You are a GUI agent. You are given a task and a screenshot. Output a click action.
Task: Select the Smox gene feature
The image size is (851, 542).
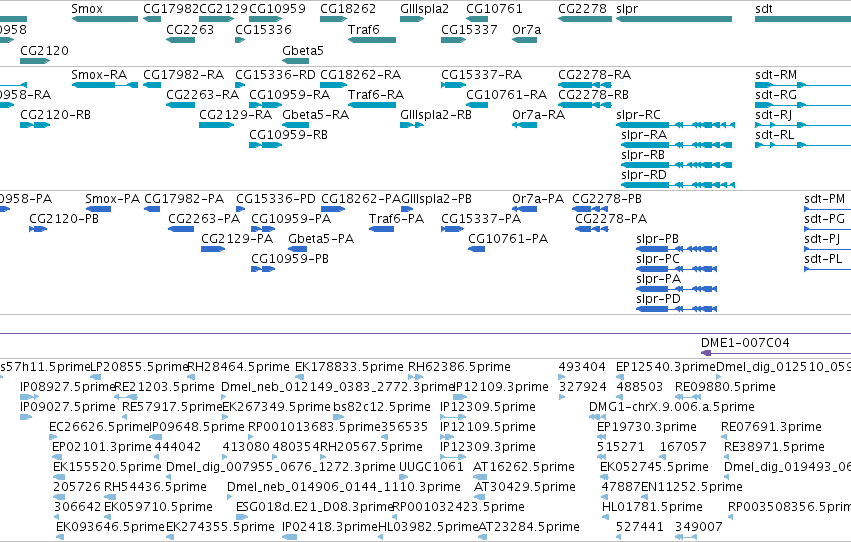click(x=105, y=19)
